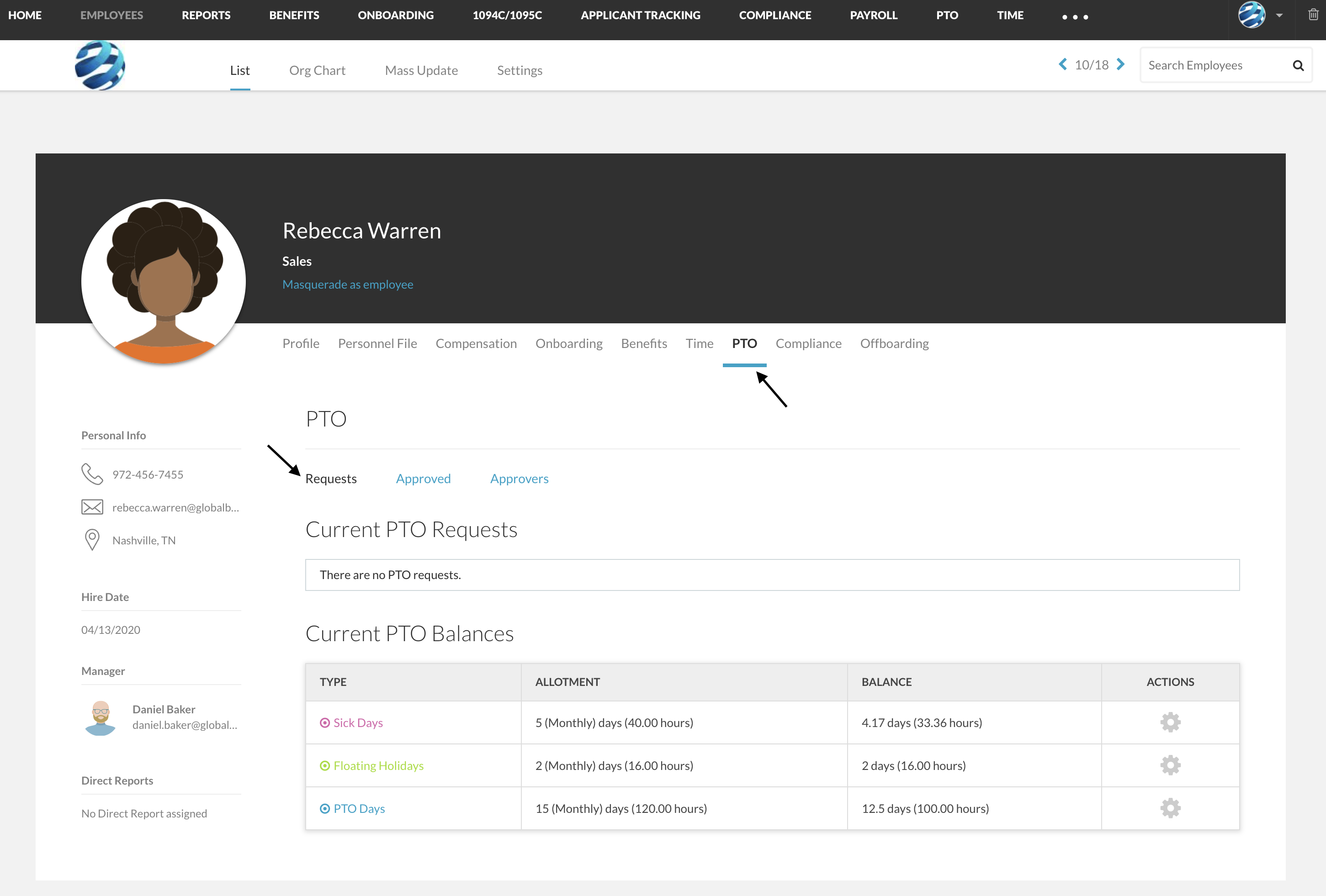This screenshot has width=1326, height=896.
Task: Open the ONBOARDING menu
Action: [x=396, y=16]
